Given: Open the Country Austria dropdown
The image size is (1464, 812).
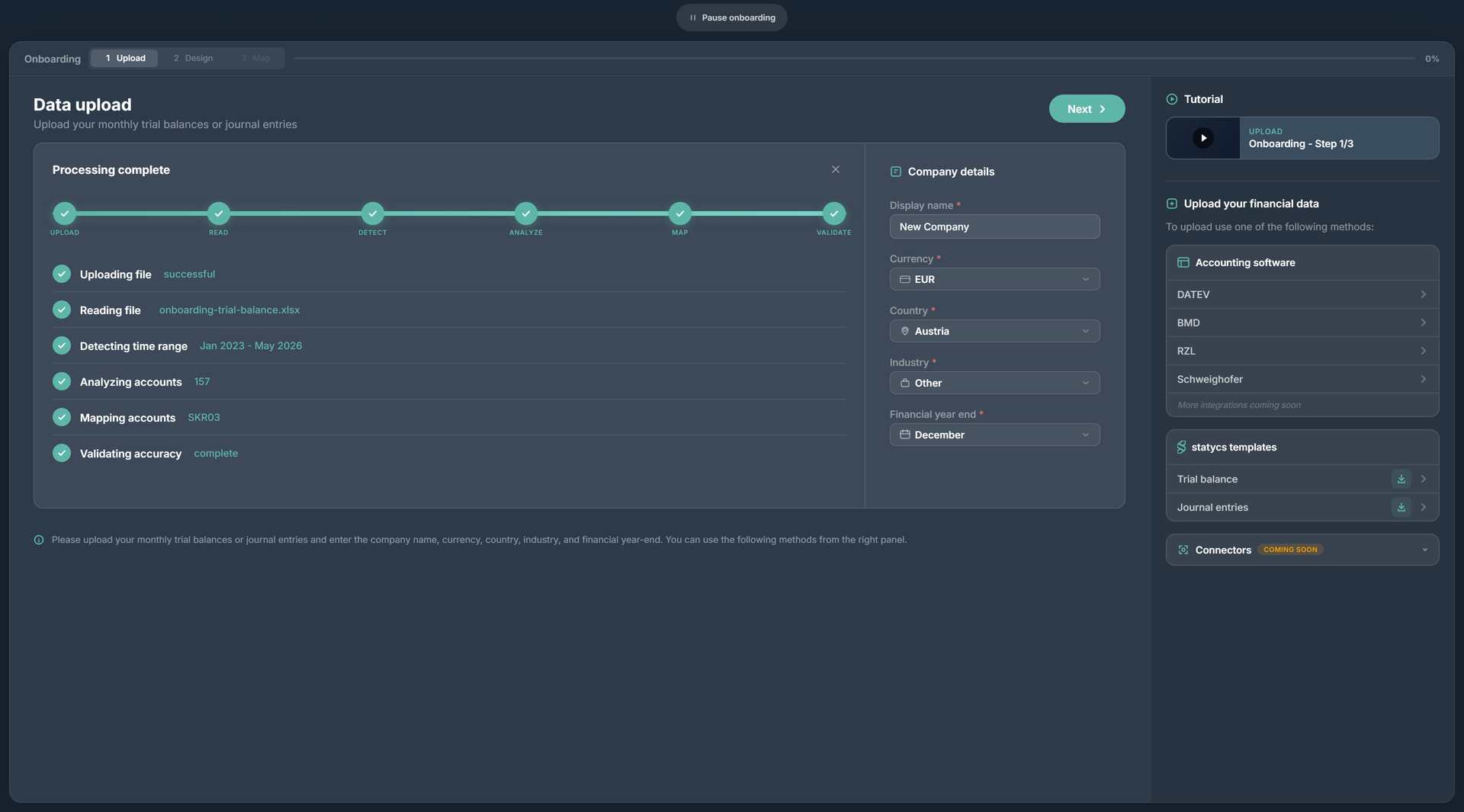Looking at the screenshot, I should 994,331.
